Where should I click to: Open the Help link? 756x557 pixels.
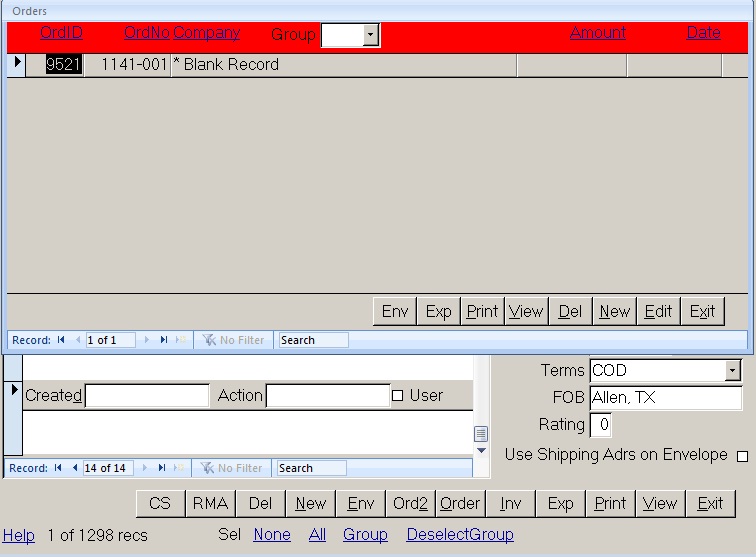click(x=18, y=535)
